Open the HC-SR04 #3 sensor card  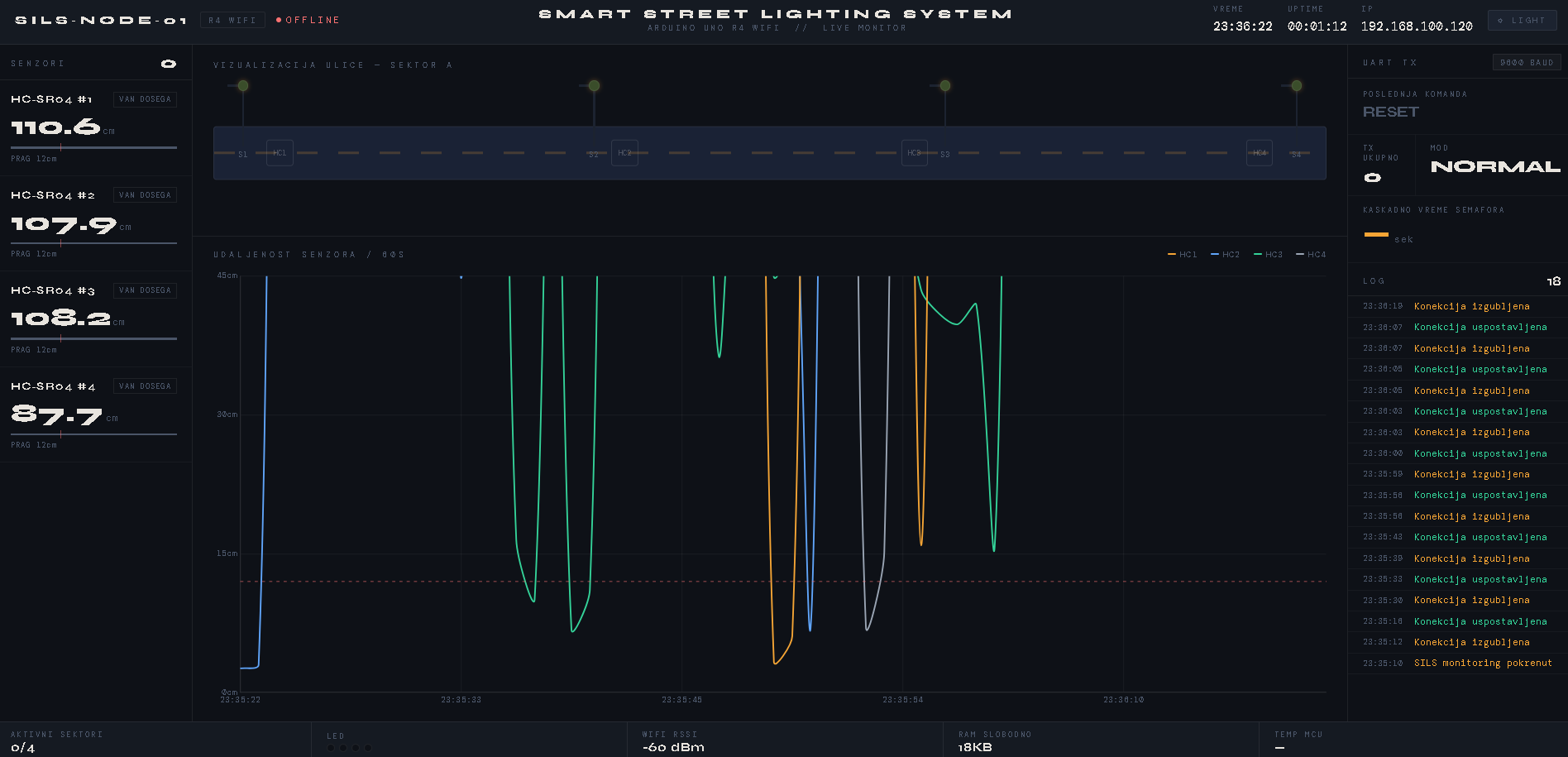tap(96, 319)
